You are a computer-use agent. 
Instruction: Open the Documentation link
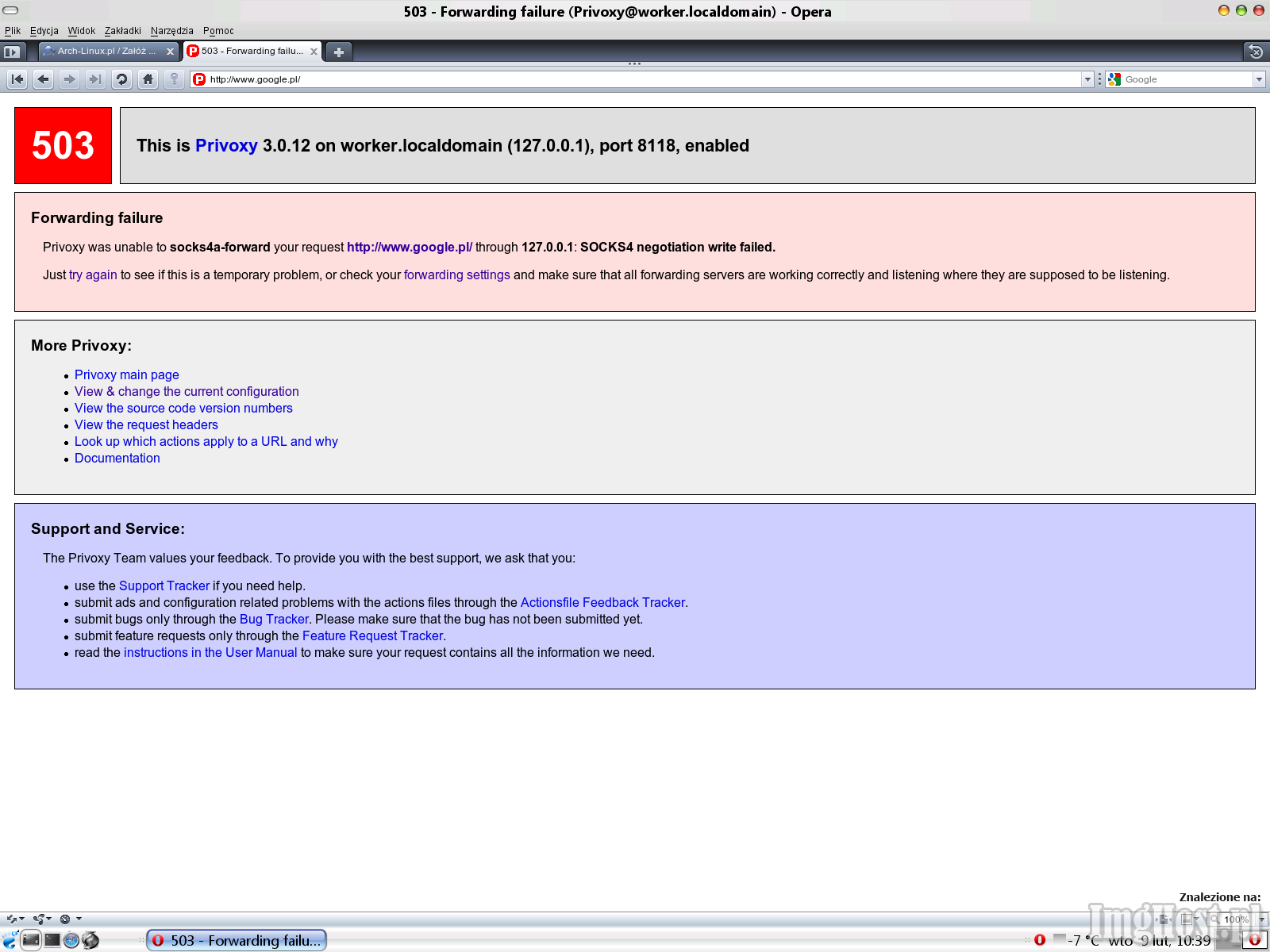tap(117, 459)
